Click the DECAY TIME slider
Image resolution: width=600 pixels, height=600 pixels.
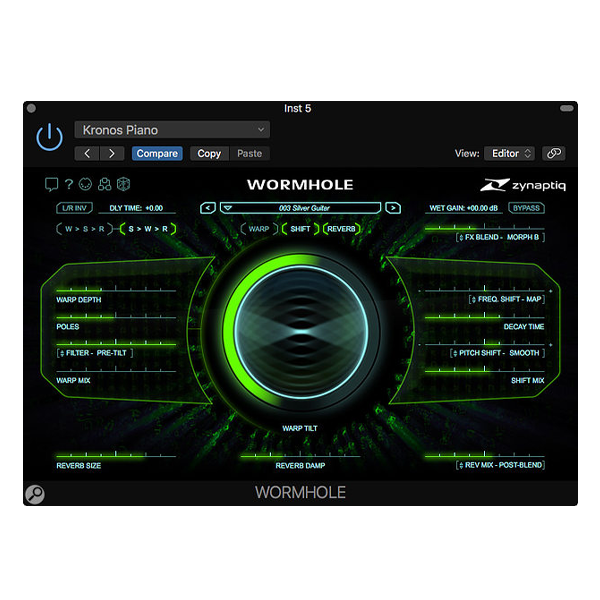point(484,316)
